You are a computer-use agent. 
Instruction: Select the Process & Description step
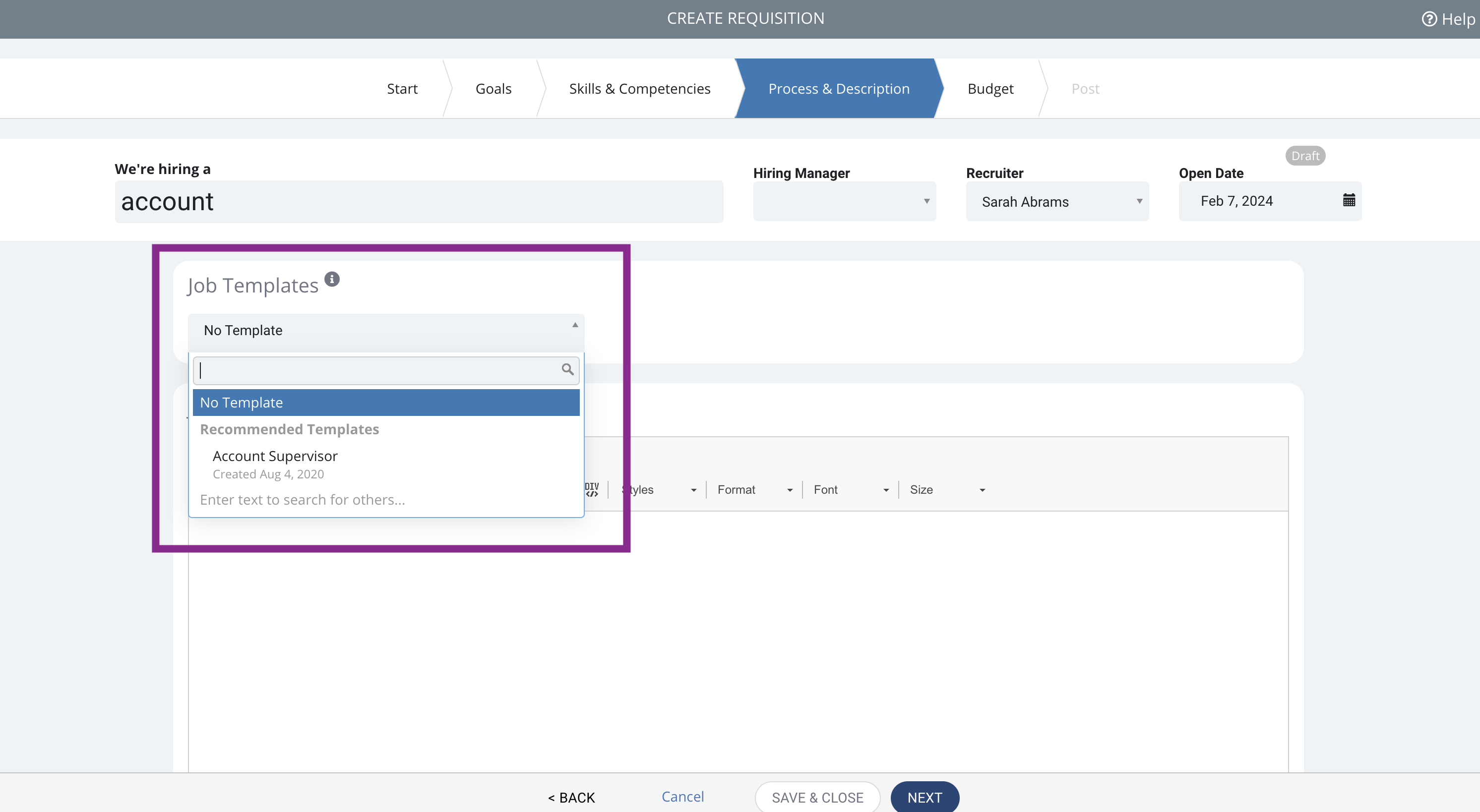pyautogui.click(x=839, y=88)
